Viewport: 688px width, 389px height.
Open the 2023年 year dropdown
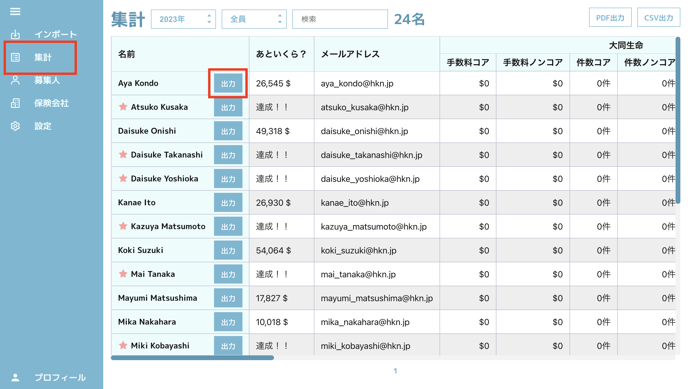point(183,19)
